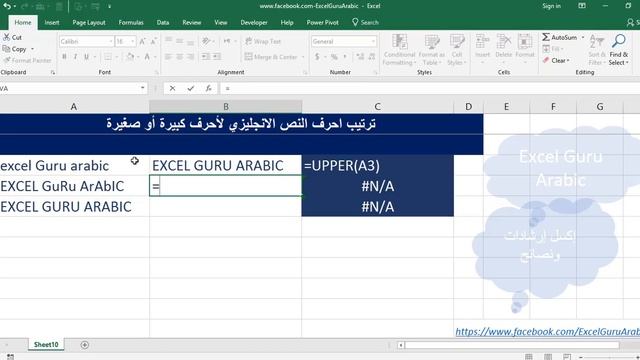The image size is (640, 360).
Task: Select column B header
Action: (226, 107)
